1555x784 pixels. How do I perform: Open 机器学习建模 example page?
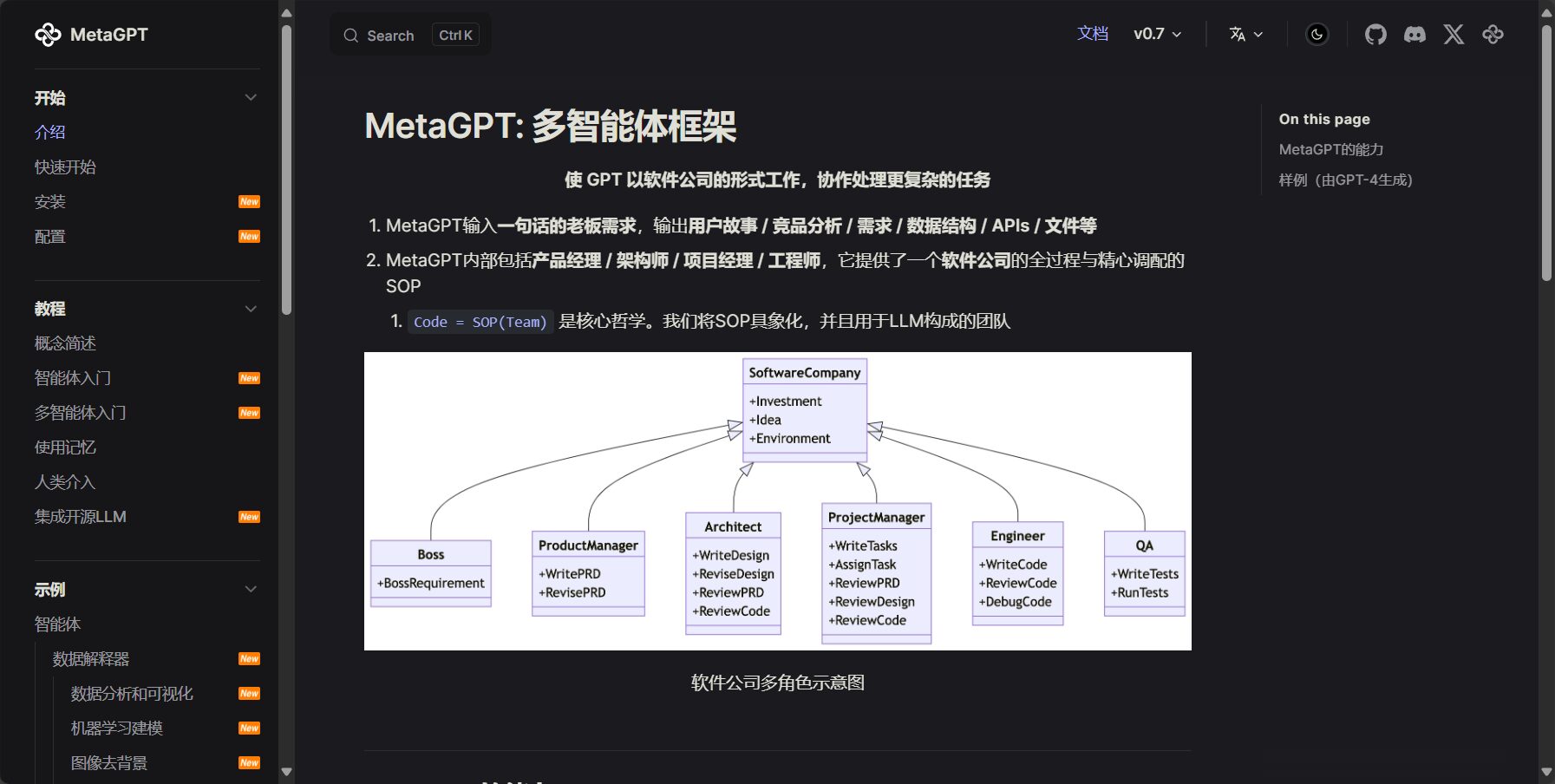click(117, 728)
